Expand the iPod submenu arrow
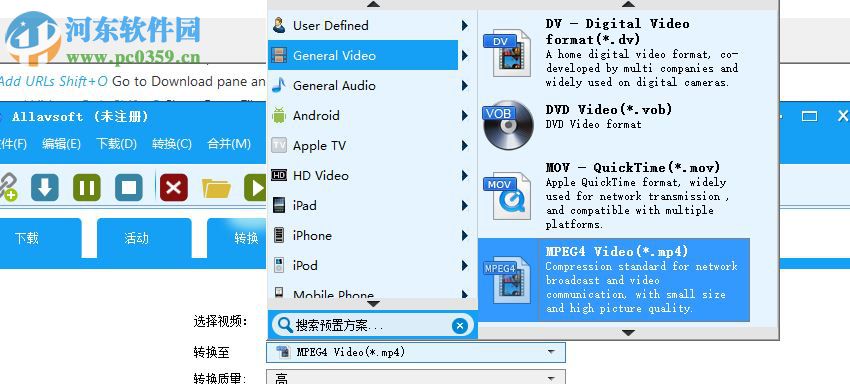850x384 pixels. (x=465, y=266)
